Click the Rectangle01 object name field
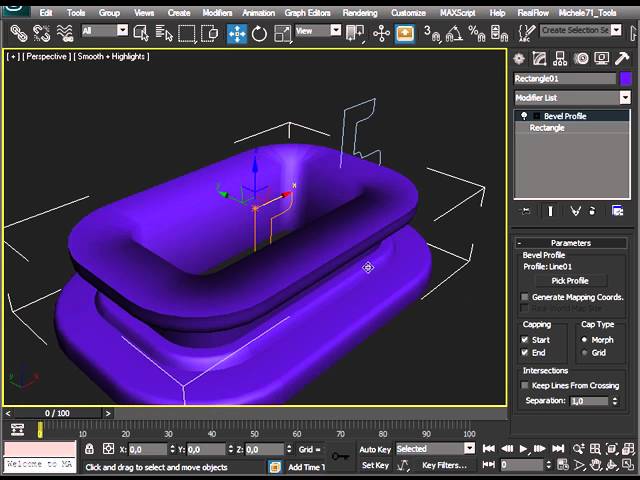The width and height of the screenshot is (640, 480). [x=565, y=79]
